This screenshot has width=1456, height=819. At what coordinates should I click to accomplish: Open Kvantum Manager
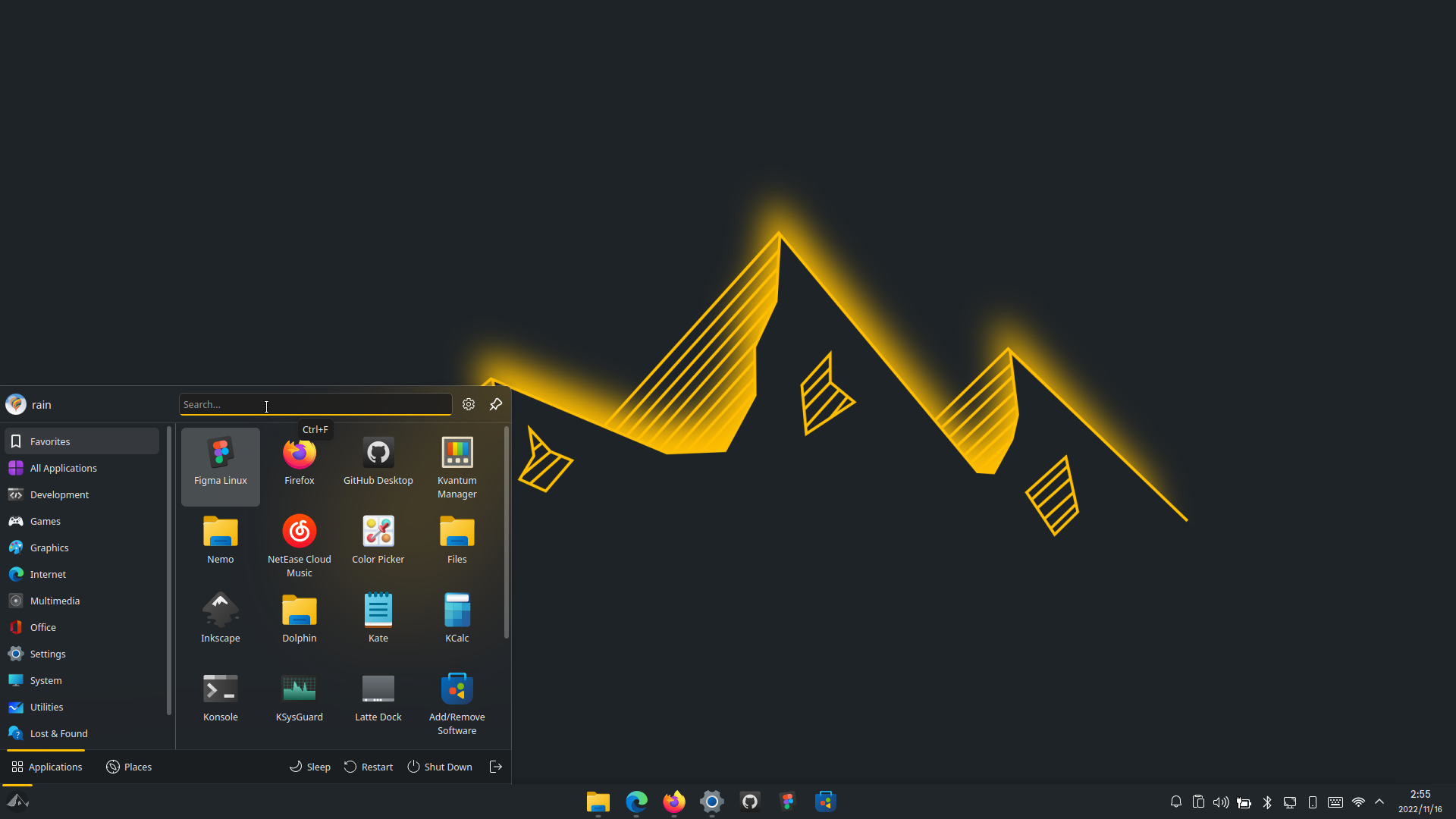coord(457,466)
